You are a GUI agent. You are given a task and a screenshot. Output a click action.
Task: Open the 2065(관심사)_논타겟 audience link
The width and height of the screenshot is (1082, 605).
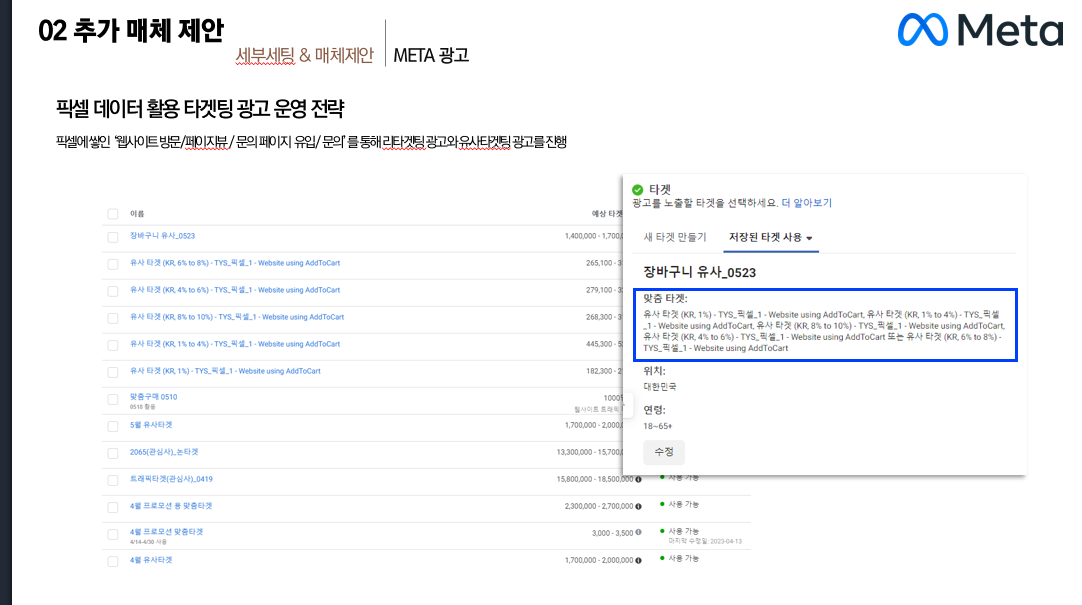(x=164, y=452)
